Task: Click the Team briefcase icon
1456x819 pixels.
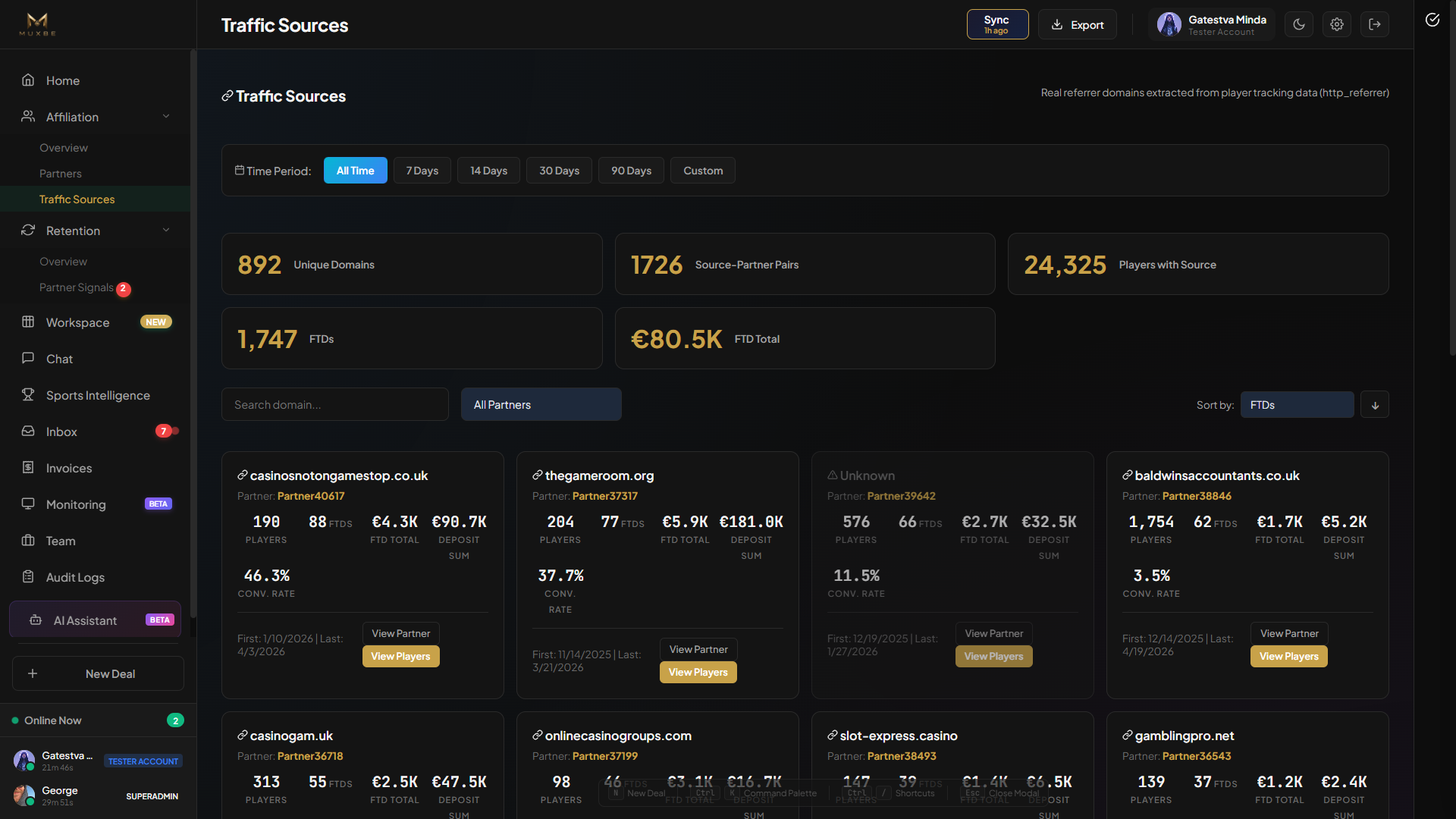Action: (28, 541)
